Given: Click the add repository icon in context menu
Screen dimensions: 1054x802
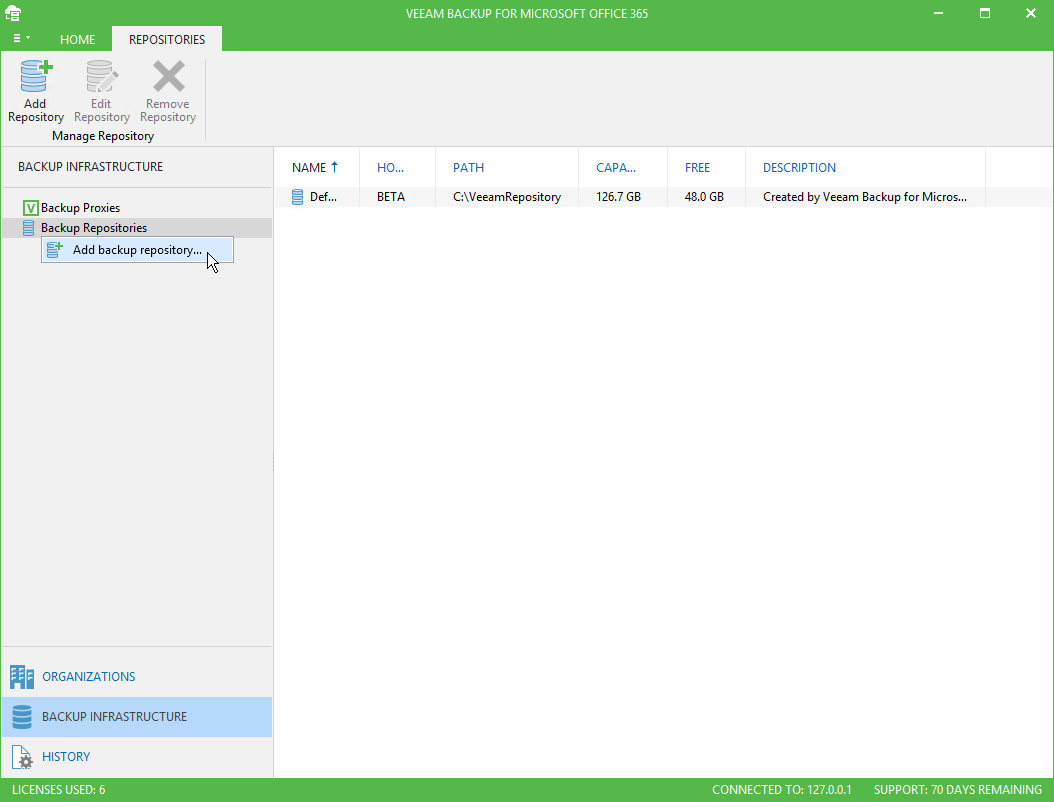Looking at the screenshot, I should 55,250.
